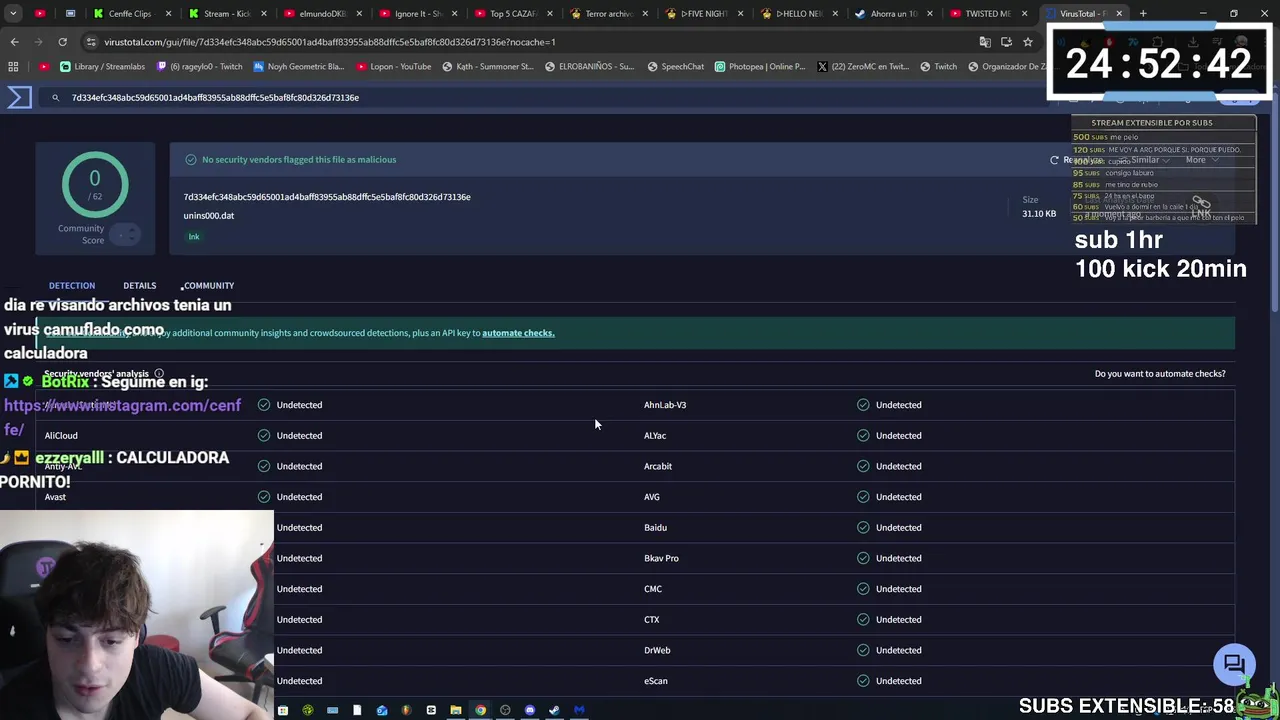The height and width of the screenshot is (720, 1280).
Task: Click the Community Score vote control
Action: [x=125, y=234]
